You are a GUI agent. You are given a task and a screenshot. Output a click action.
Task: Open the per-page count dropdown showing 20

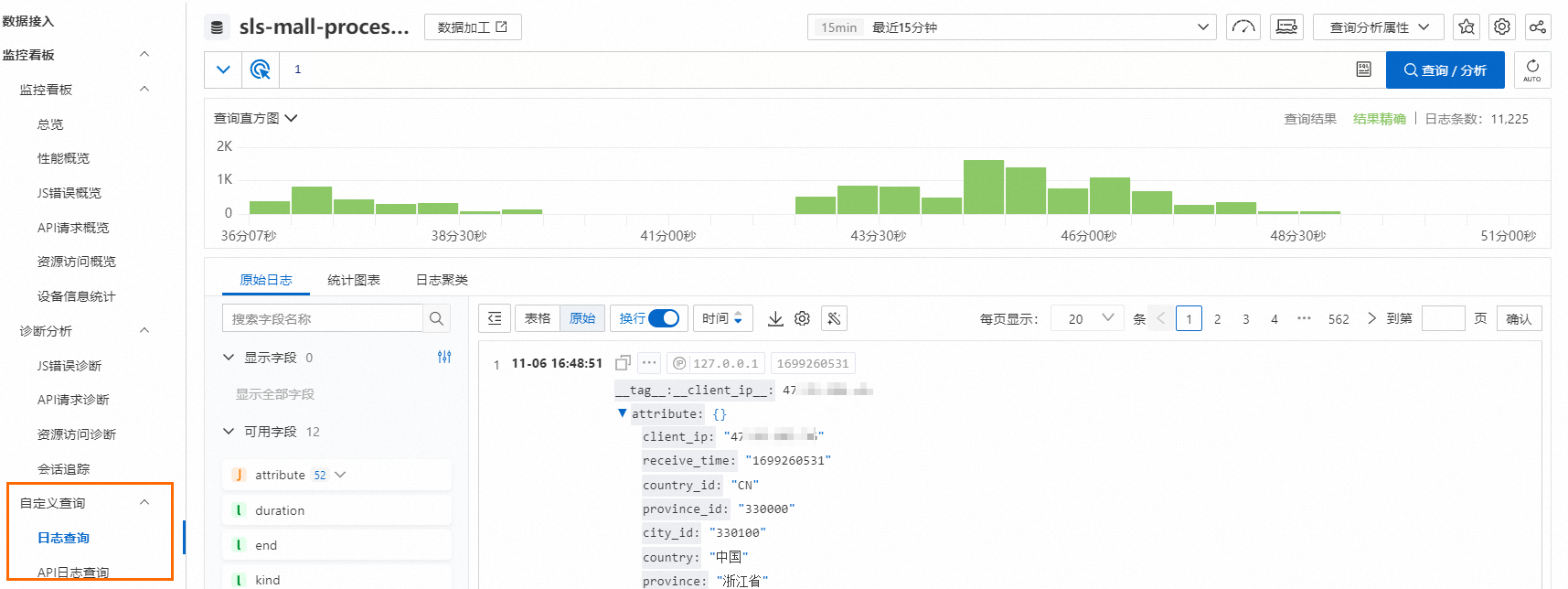[1088, 318]
